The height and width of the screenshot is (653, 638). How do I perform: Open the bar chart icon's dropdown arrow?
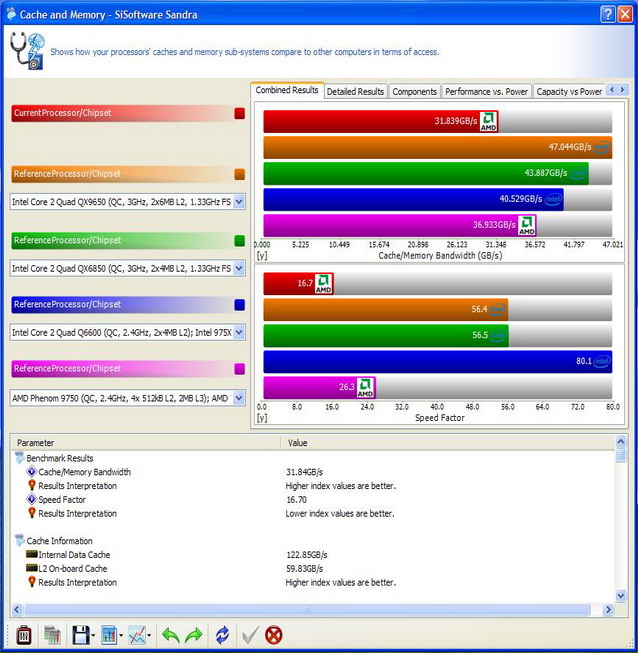[121, 636]
